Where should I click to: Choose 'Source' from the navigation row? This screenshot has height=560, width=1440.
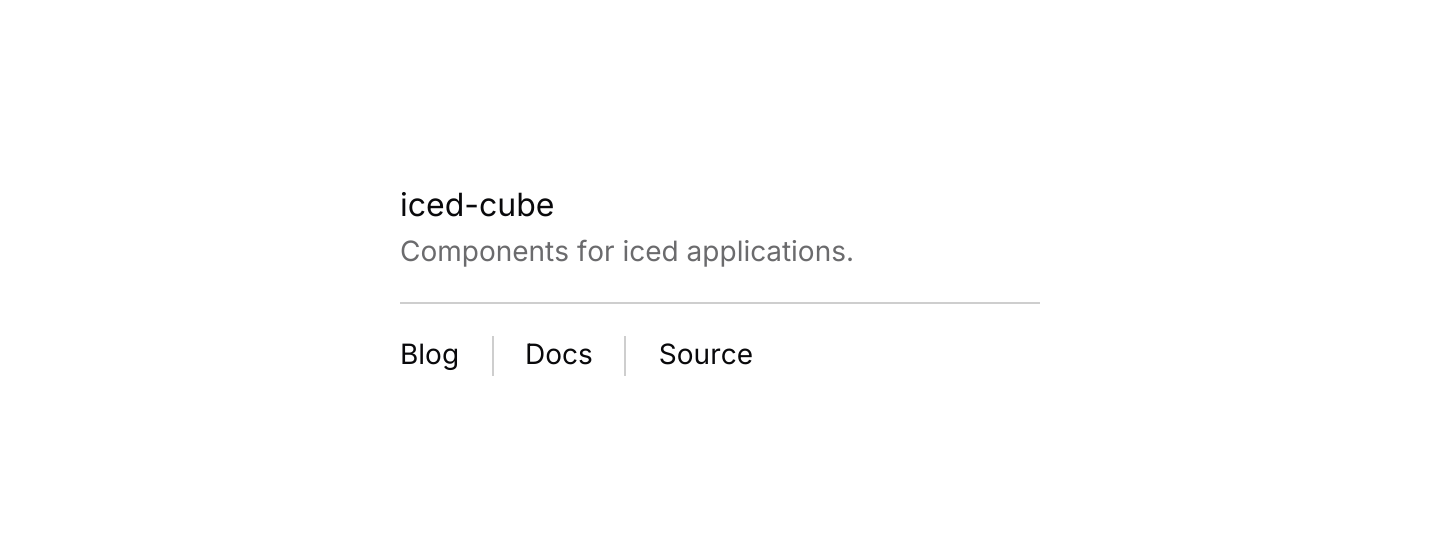click(x=706, y=355)
